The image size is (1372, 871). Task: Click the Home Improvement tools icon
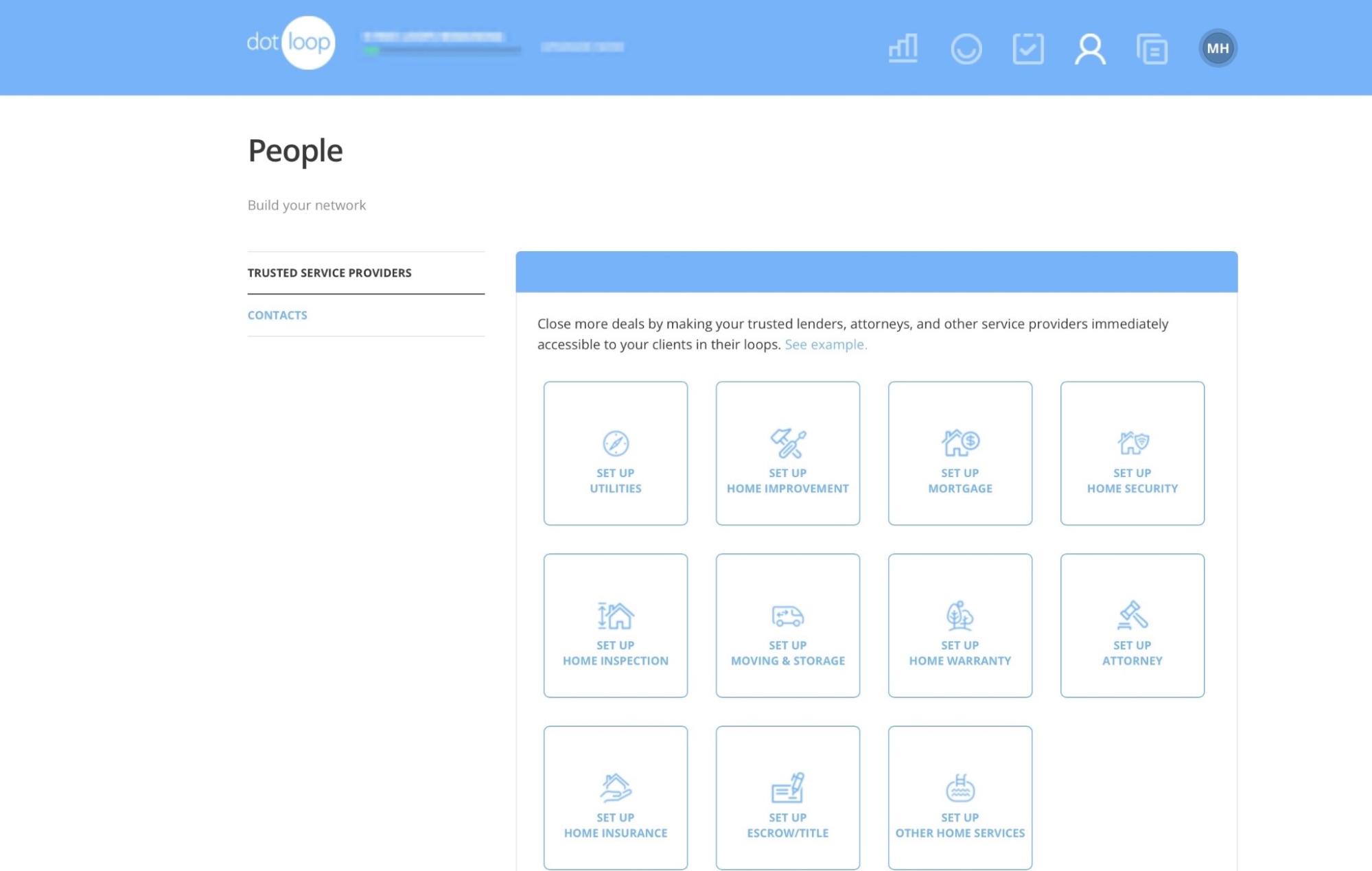[787, 443]
